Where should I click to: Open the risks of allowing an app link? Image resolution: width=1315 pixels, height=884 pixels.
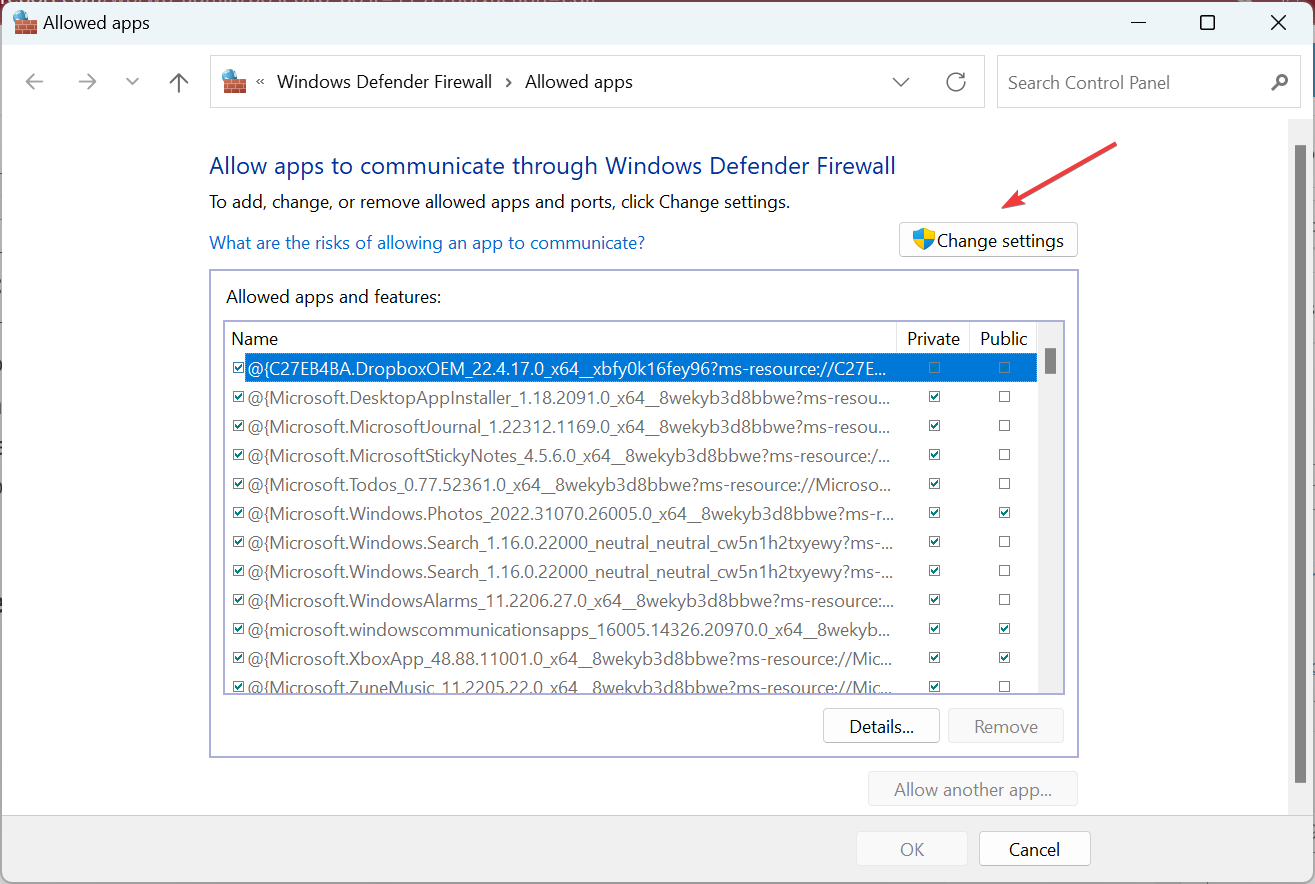pyautogui.click(x=427, y=243)
